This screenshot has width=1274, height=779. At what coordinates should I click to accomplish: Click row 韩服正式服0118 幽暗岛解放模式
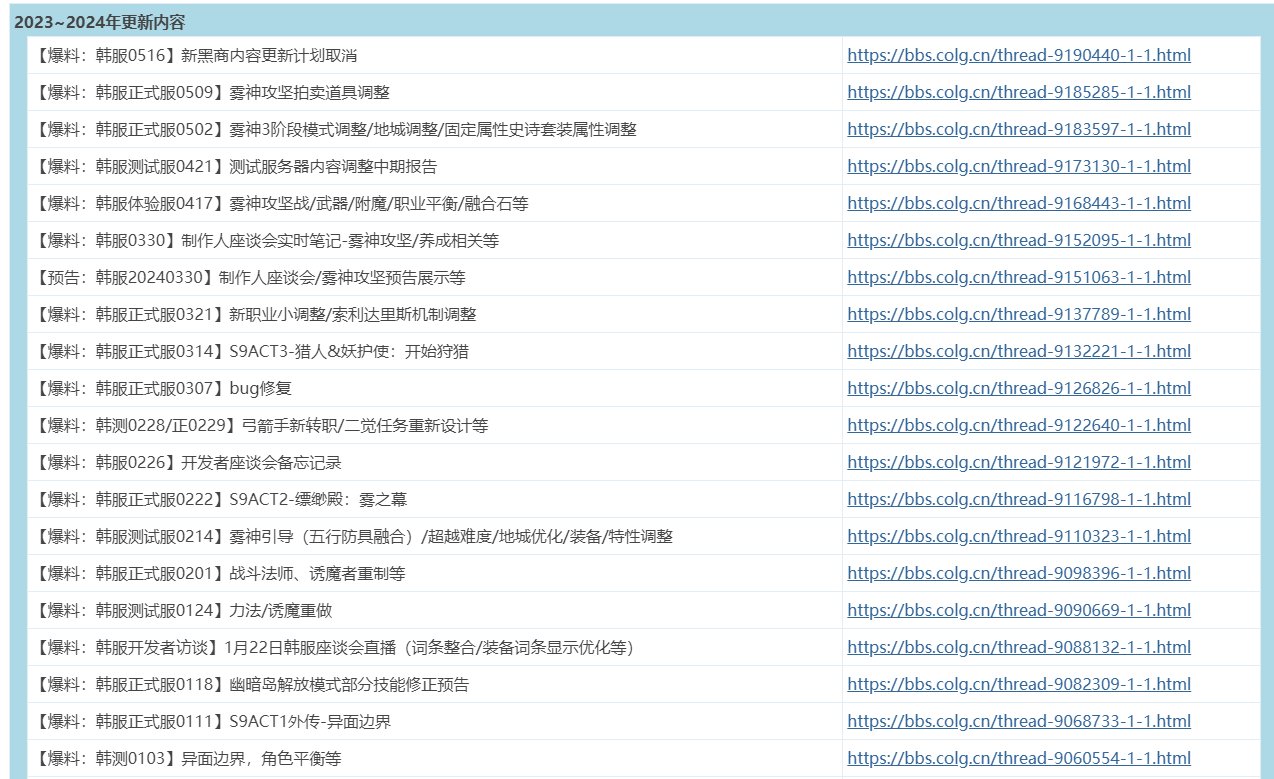(x=644, y=685)
